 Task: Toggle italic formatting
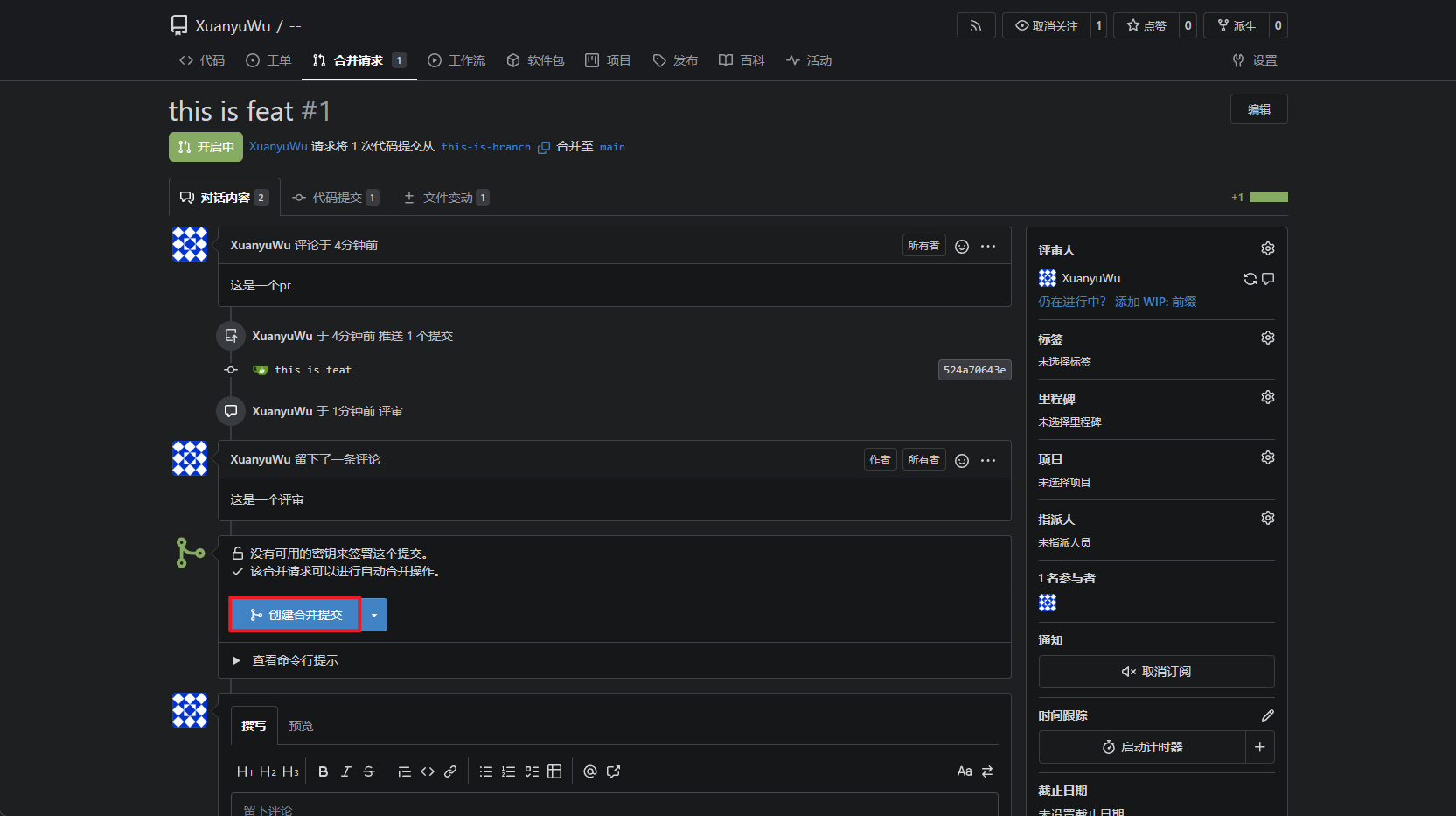(346, 771)
